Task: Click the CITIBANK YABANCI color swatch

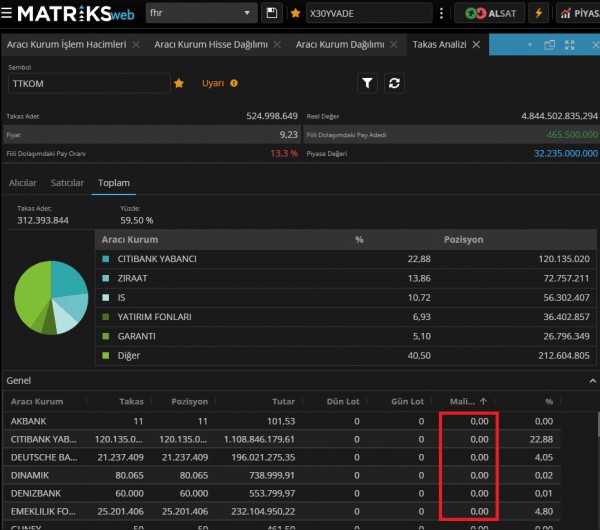Action: coord(106,259)
